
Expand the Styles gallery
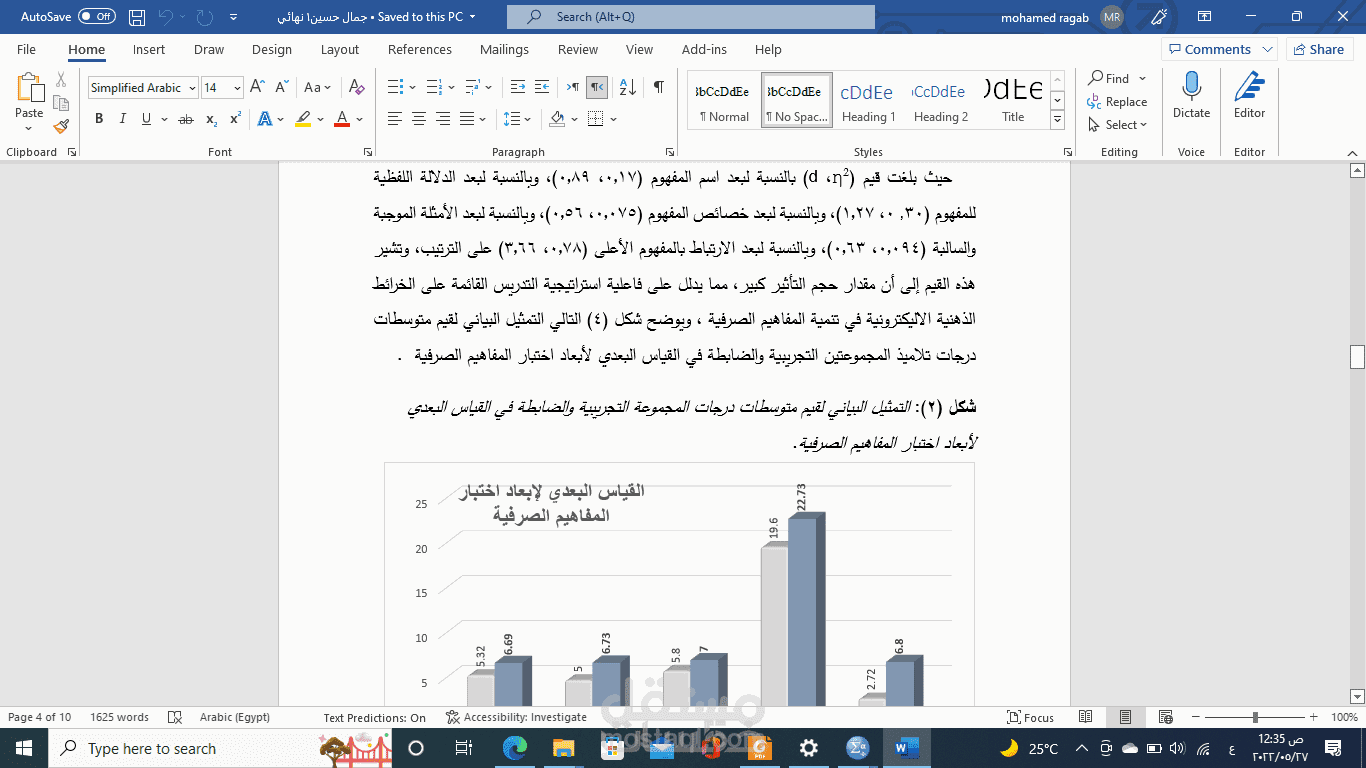[1057, 121]
